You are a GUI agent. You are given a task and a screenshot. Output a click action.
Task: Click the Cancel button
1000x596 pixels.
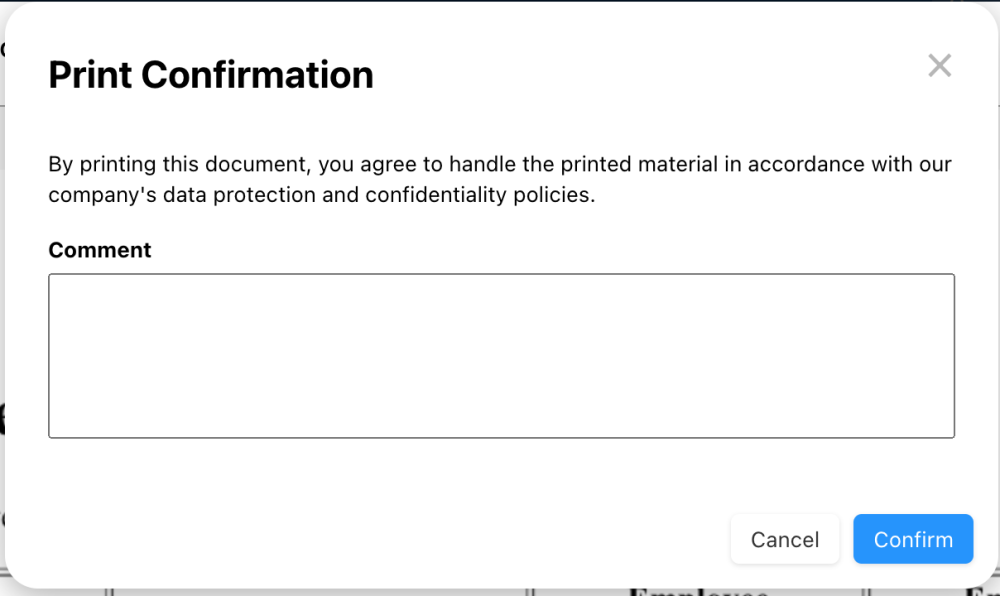pyautogui.click(x=784, y=539)
